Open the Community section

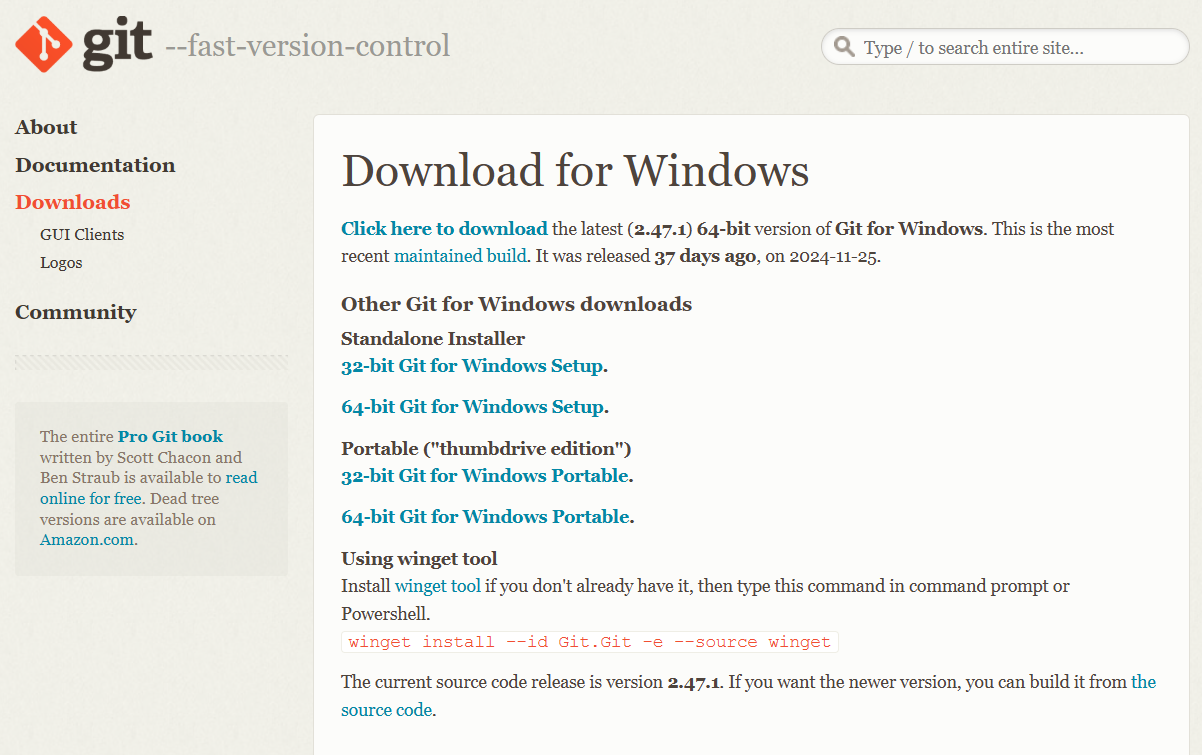(x=76, y=312)
